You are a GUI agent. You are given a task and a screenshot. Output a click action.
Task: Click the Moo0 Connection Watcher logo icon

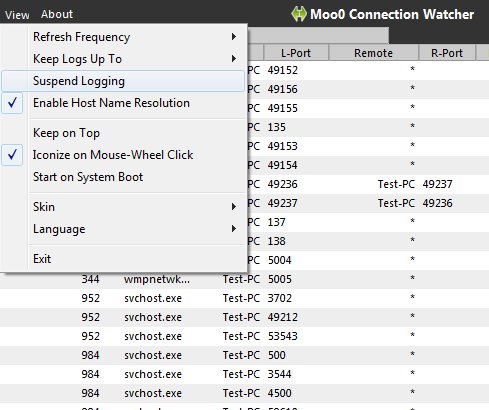click(x=299, y=14)
